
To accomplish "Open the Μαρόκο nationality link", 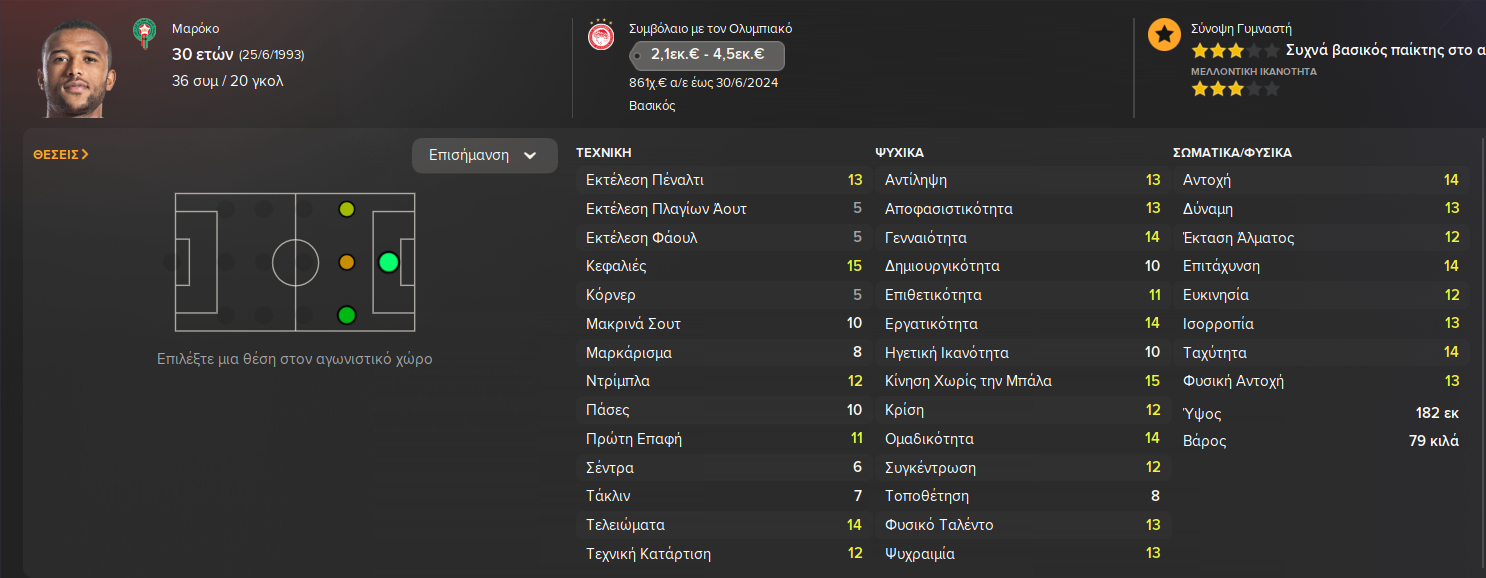I will pyautogui.click(x=193, y=29).
